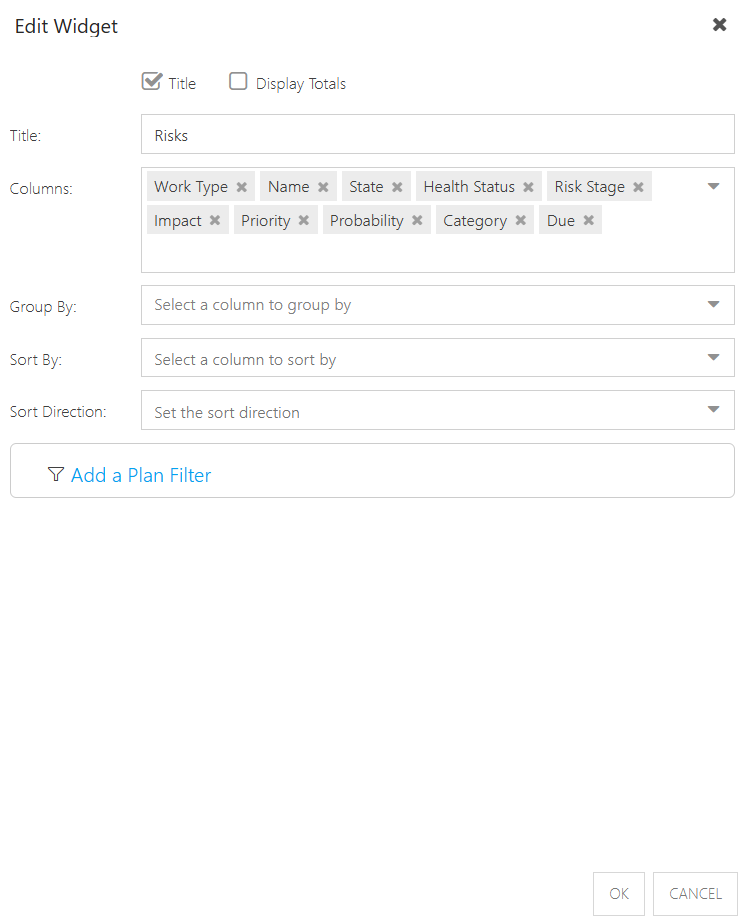
Task: Remove the Work Type column tag
Action: click(x=241, y=187)
